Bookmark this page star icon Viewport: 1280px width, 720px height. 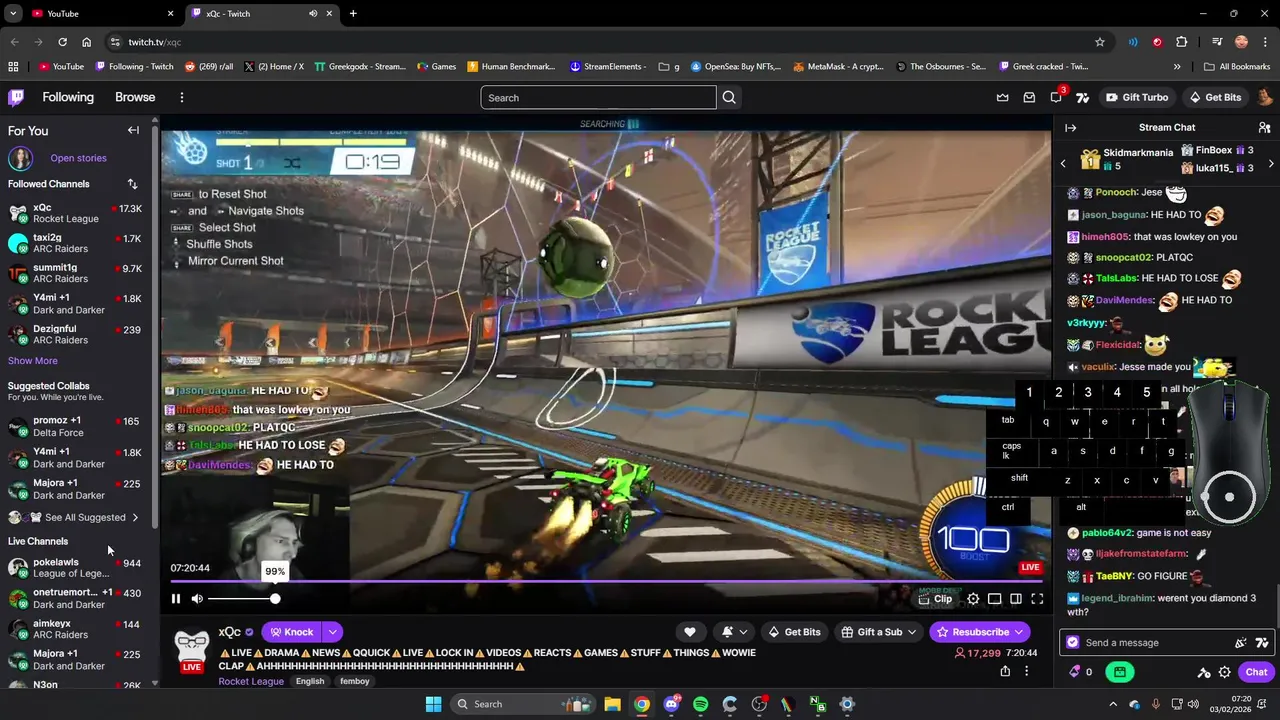[1100, 42]
